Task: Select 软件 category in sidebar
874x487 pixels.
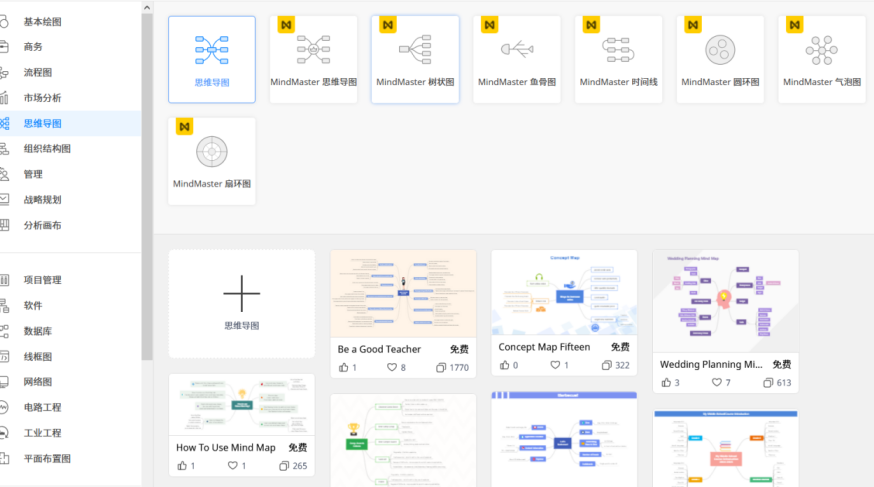Action: [x=70, y=305]
